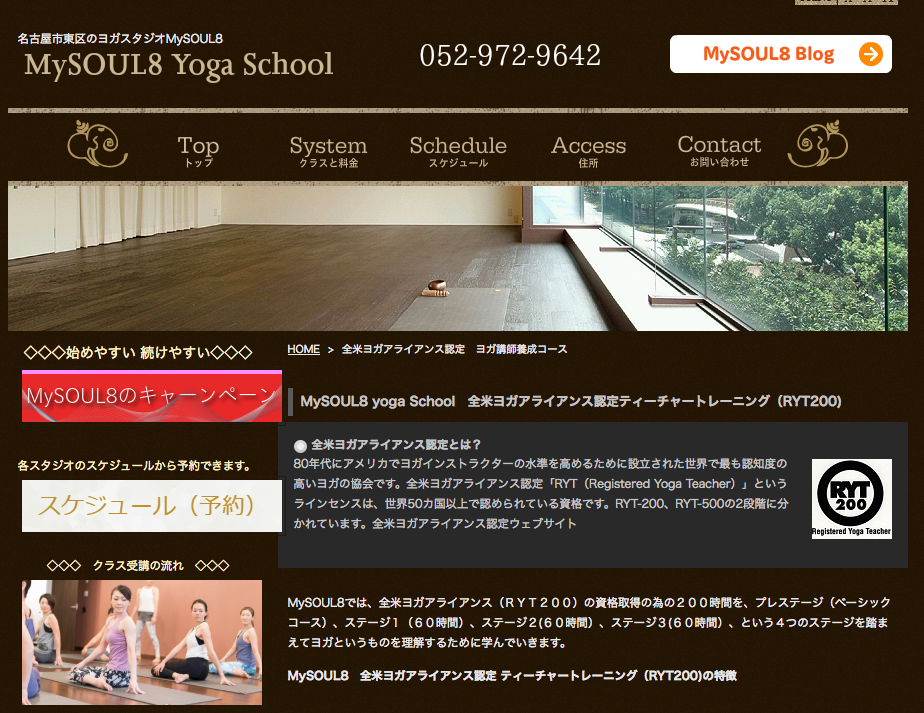This screenshot has height=713, width=924.
Task: Click the left Ganesha elephant icon
Action: (97, 144)
